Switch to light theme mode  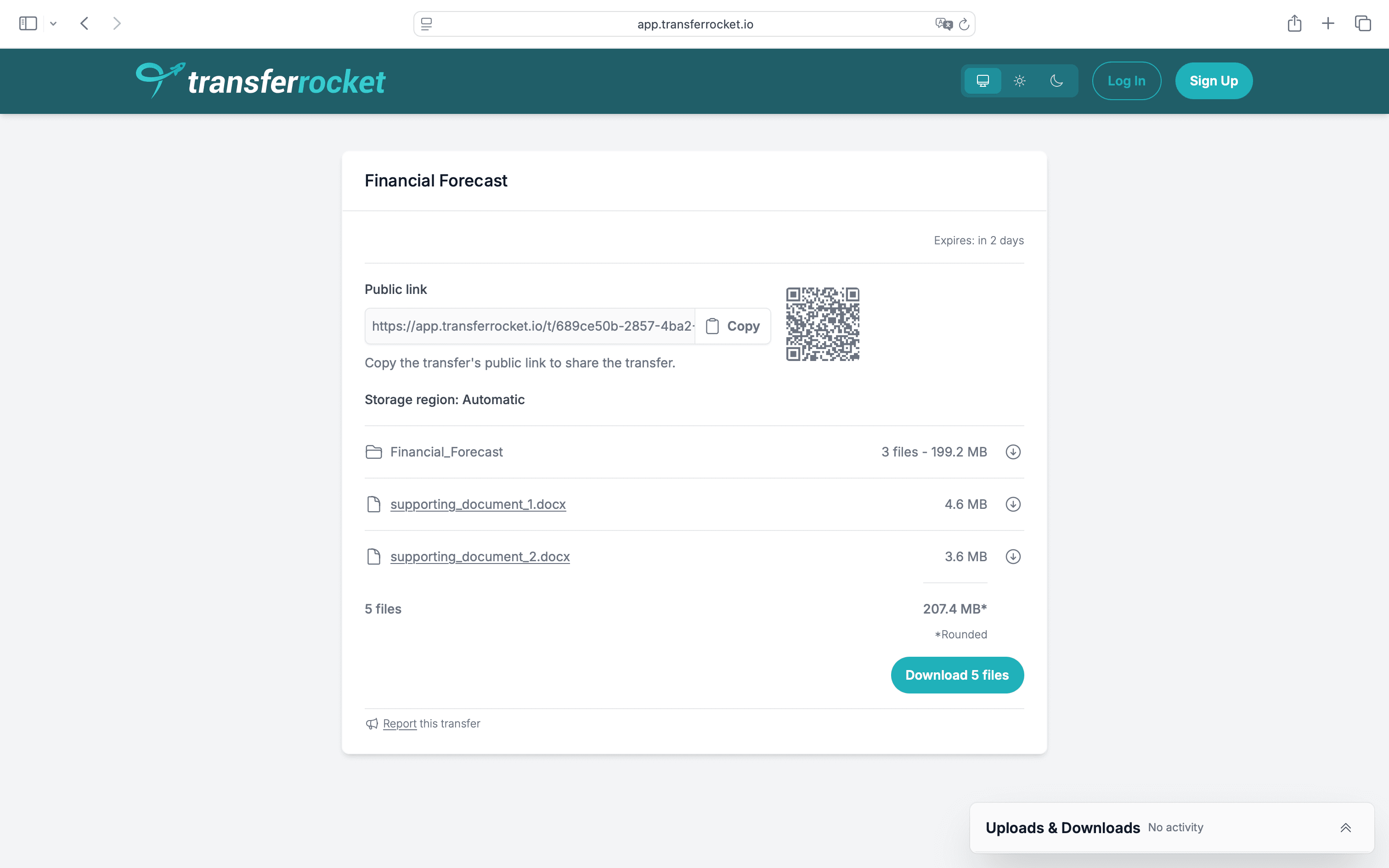pos(1020,80)
